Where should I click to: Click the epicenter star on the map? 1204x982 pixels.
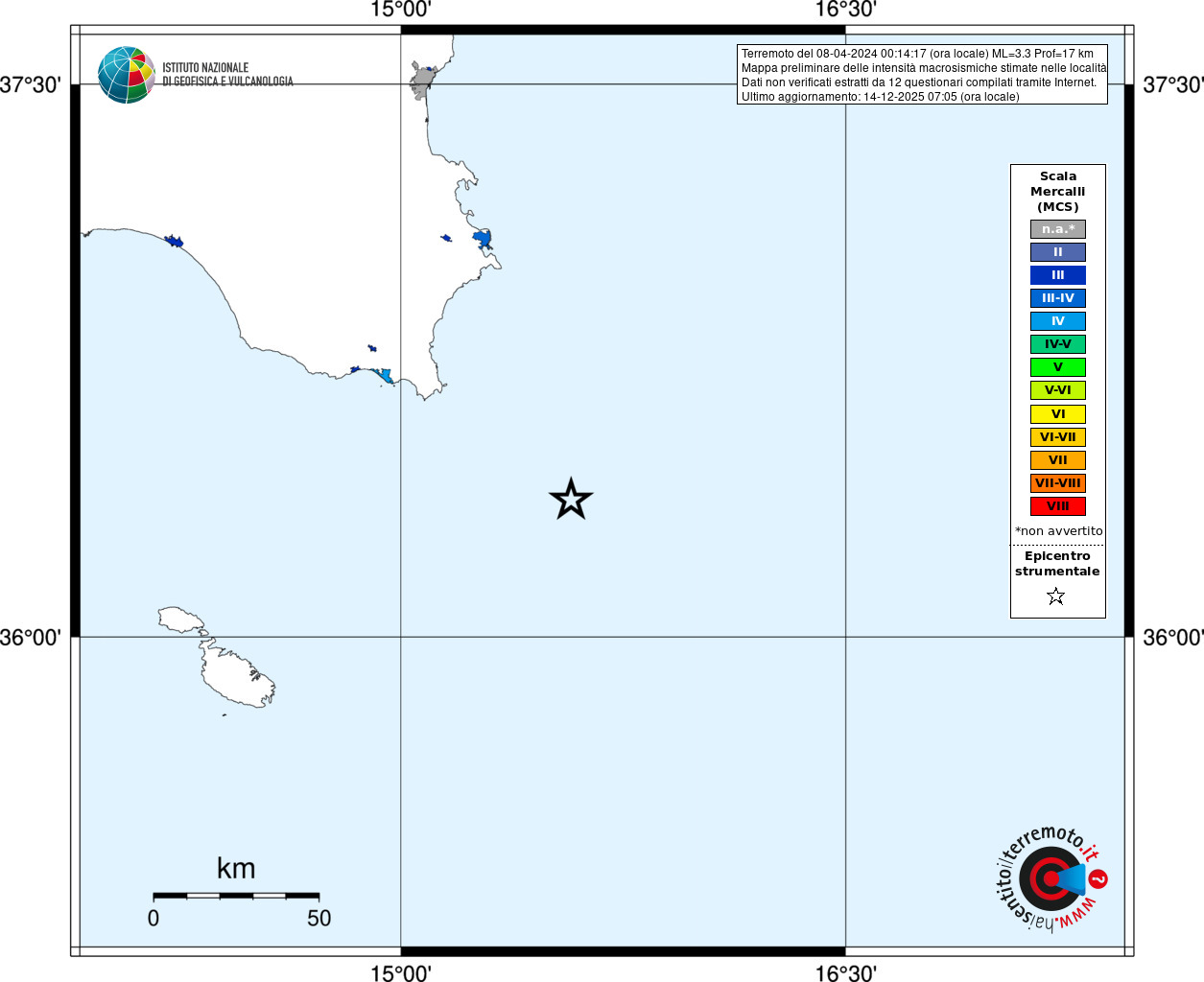(571, 499)
